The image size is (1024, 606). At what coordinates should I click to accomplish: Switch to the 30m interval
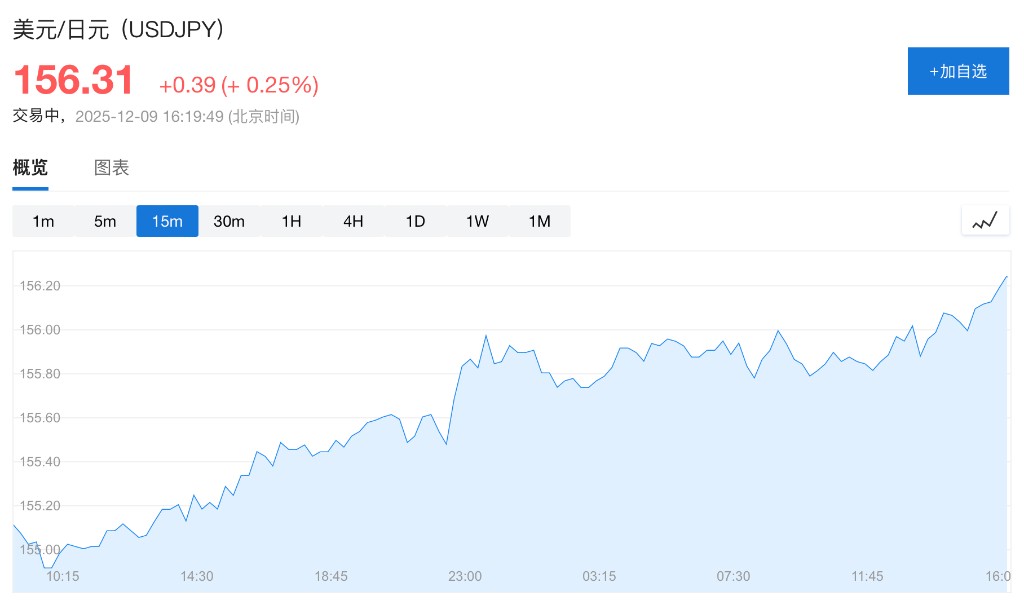(229, 221)
